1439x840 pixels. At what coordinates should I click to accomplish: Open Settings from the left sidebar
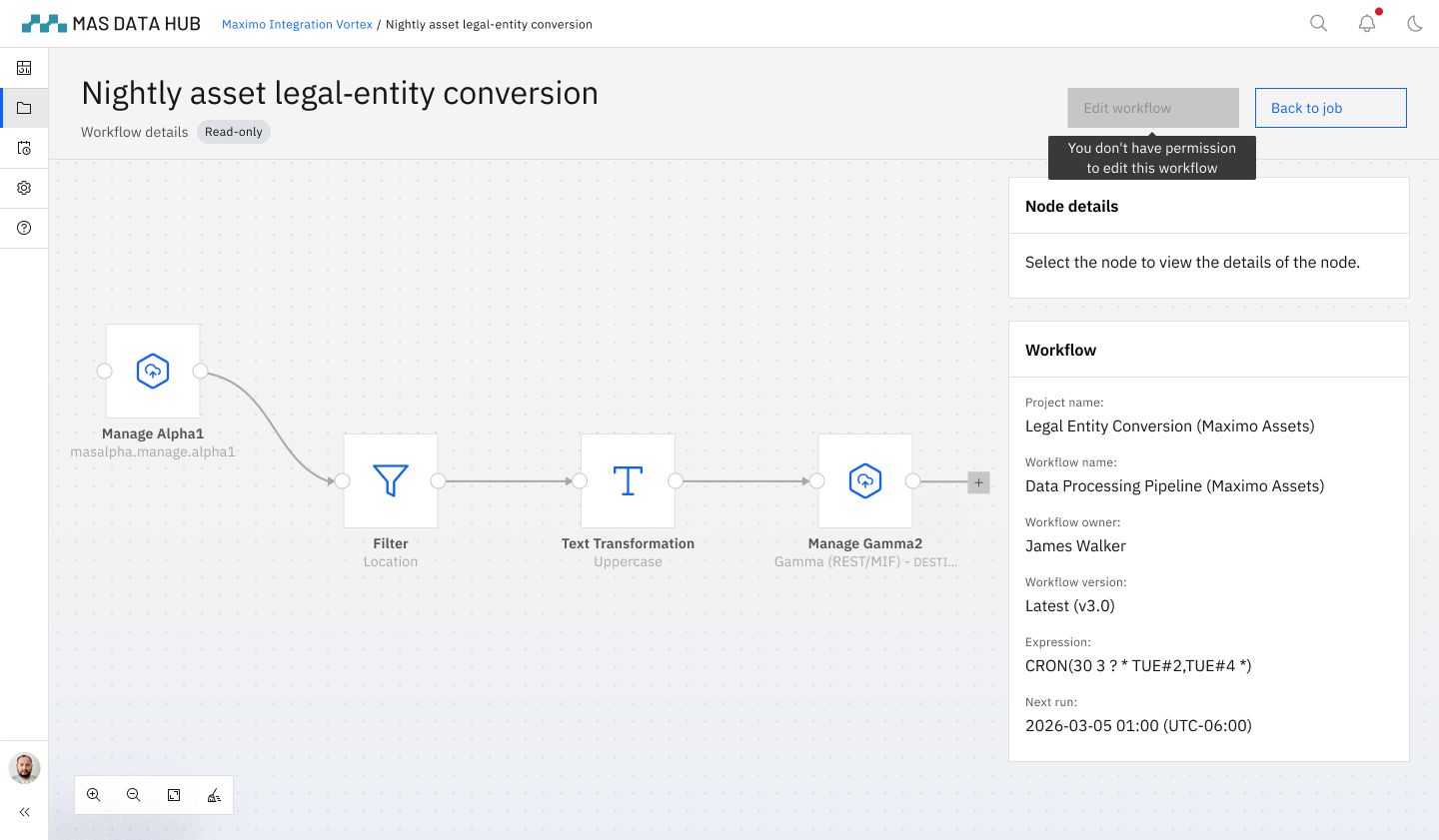click(x=24, y=188)
